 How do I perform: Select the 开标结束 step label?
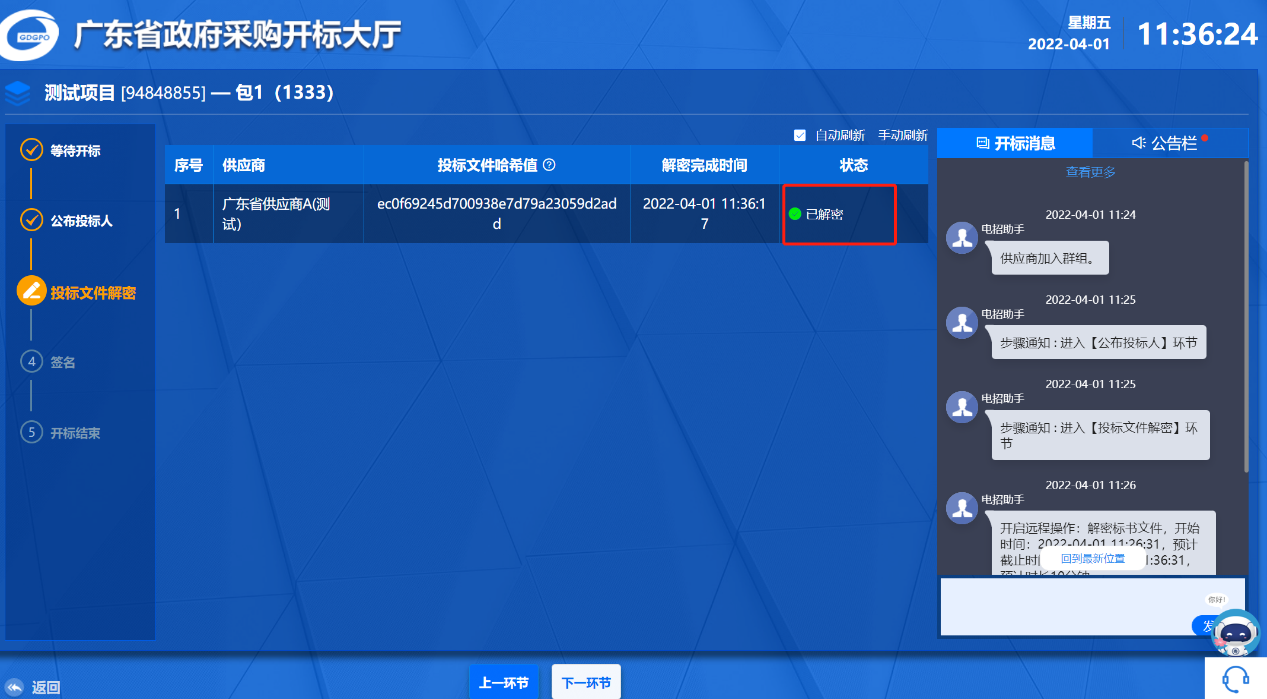coord(75,433)
